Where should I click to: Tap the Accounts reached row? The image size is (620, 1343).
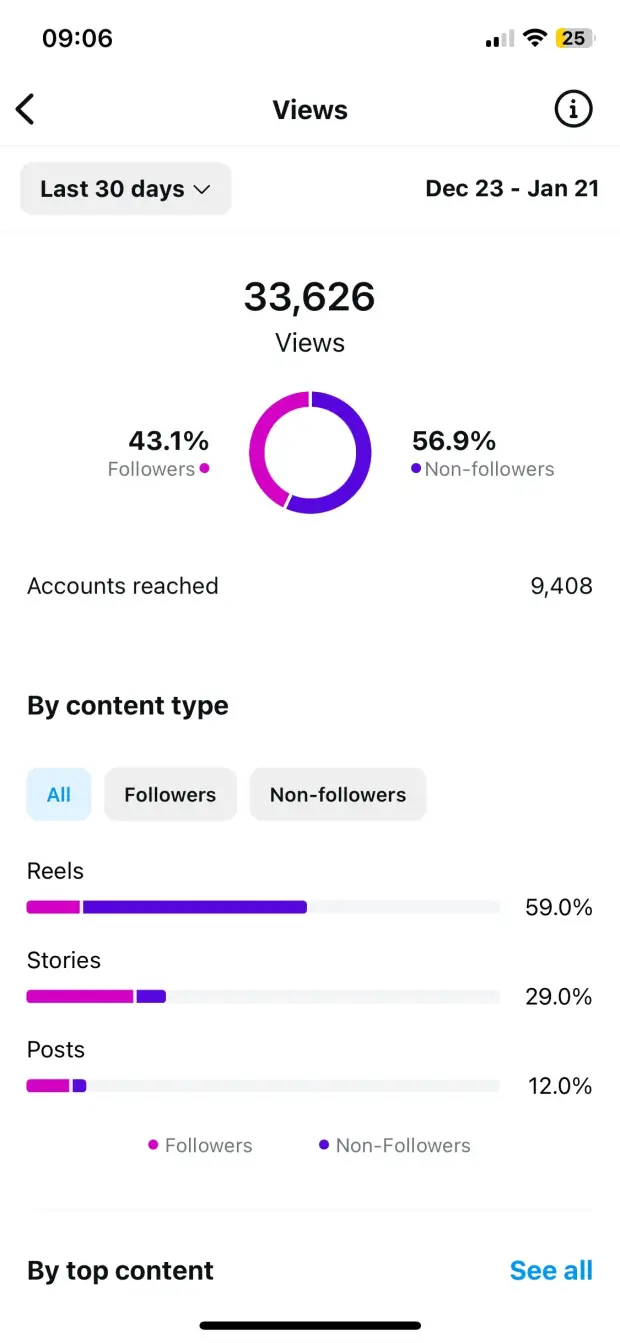point(310,586)
